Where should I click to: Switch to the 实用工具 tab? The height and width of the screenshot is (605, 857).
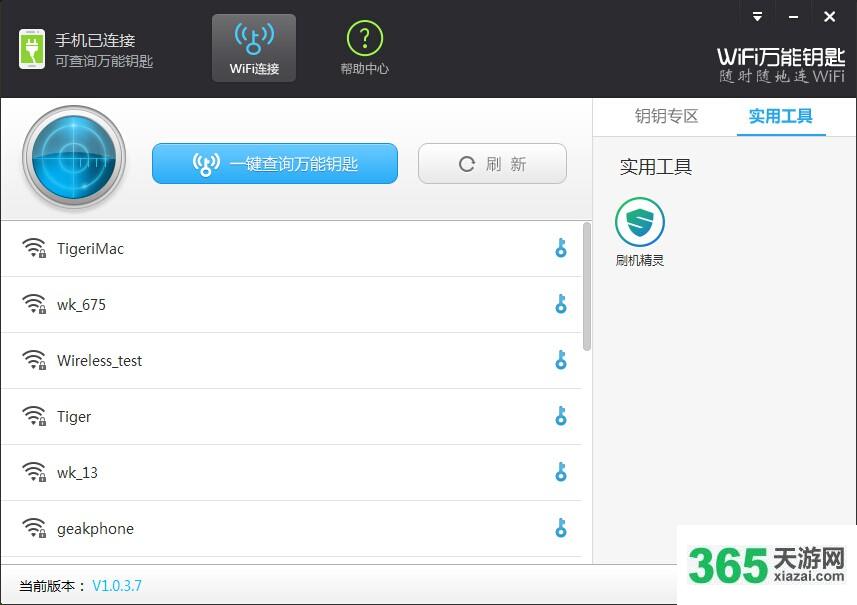click(x=780, y=116)
